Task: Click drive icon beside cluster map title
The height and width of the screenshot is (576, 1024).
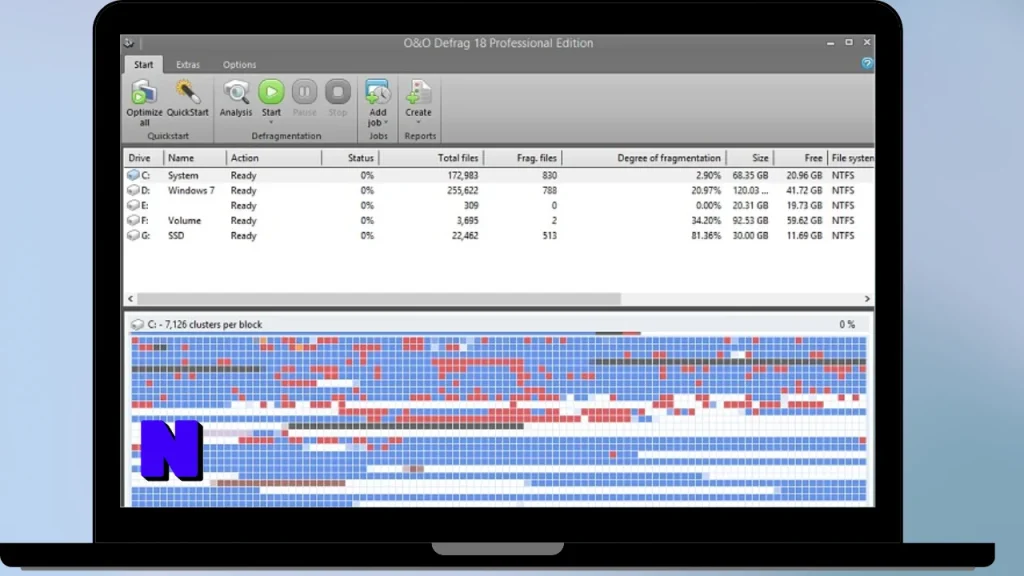Action: (137, 325)
